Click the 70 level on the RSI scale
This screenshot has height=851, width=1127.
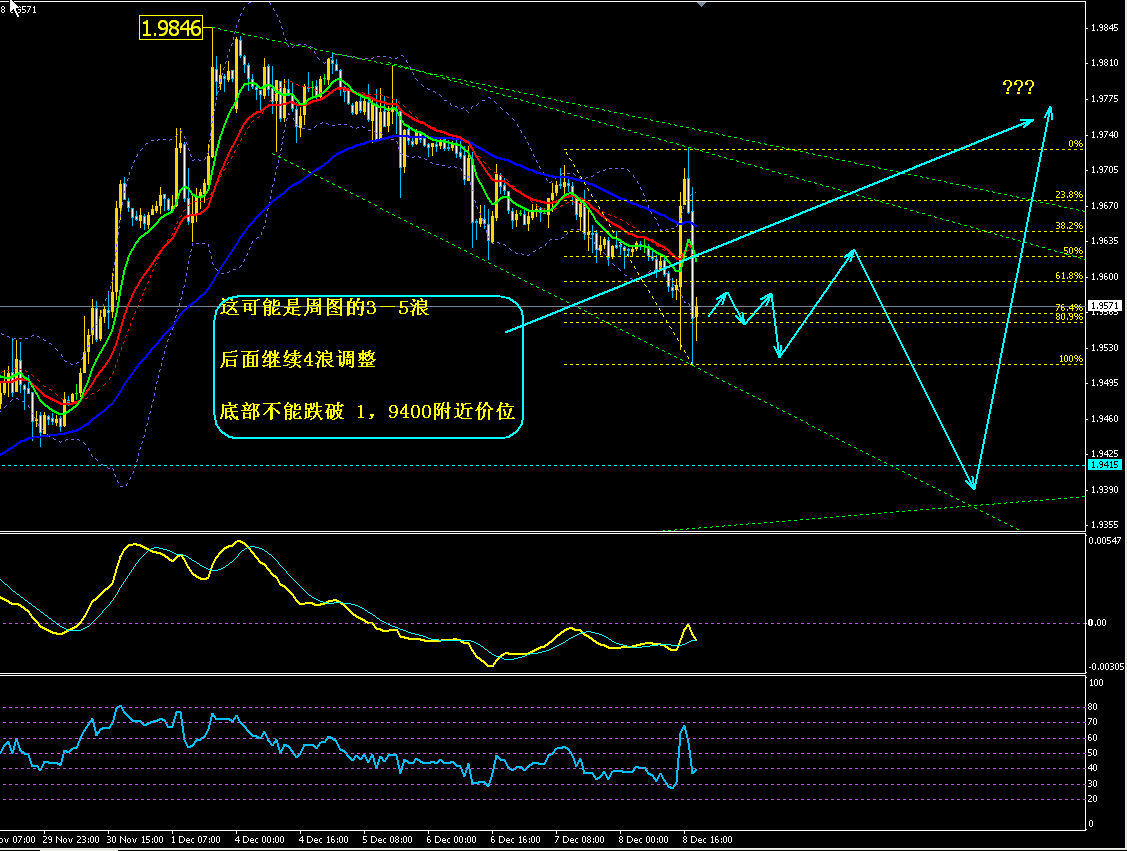[1092, 722]
